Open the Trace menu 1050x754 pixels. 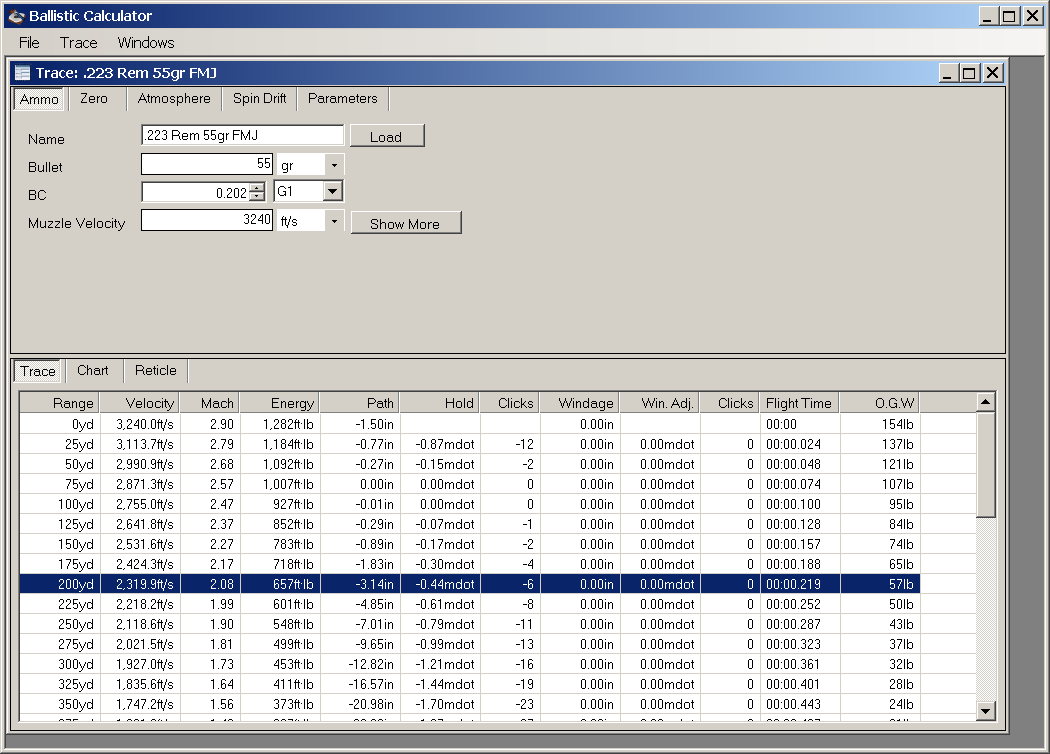(x=78, y=43)
